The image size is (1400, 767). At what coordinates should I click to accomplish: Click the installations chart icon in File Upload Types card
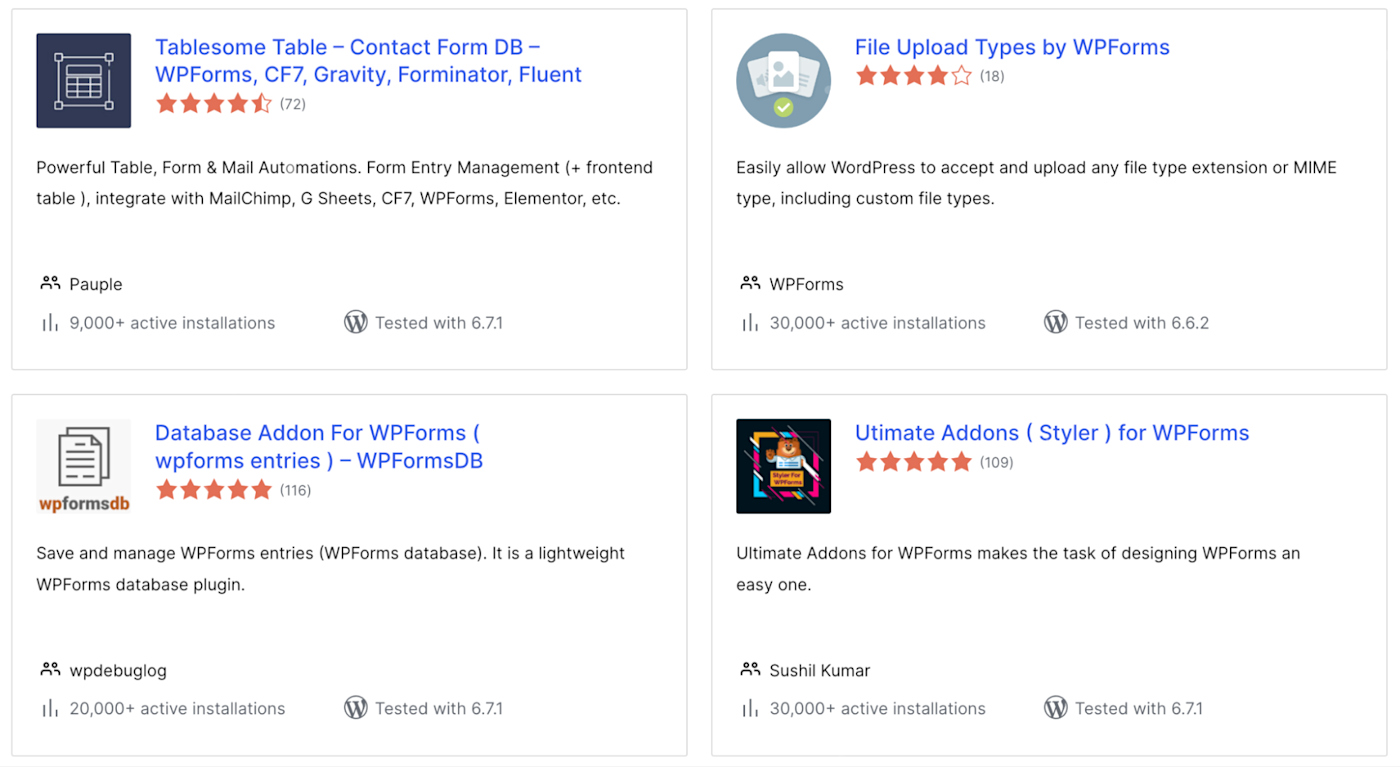point(750,322)
